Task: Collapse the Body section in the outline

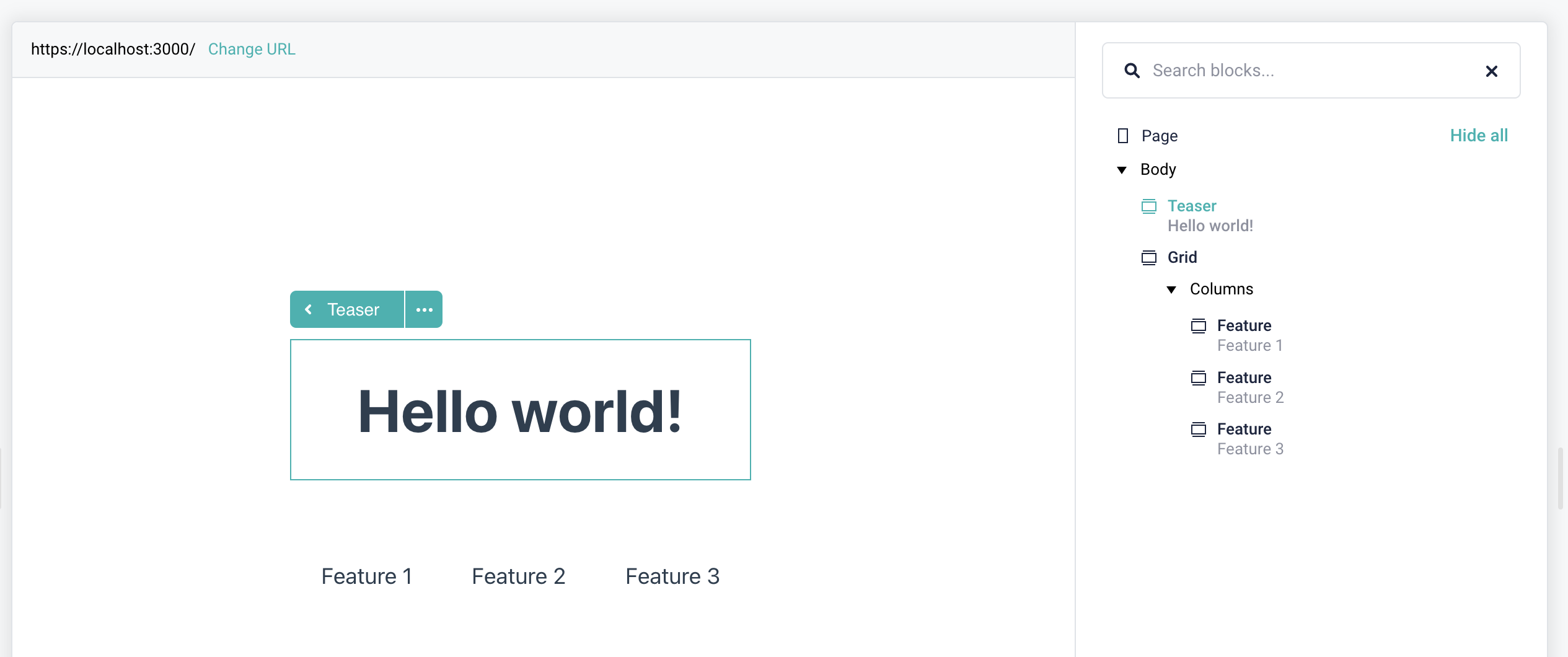Action: (1122, 169)
